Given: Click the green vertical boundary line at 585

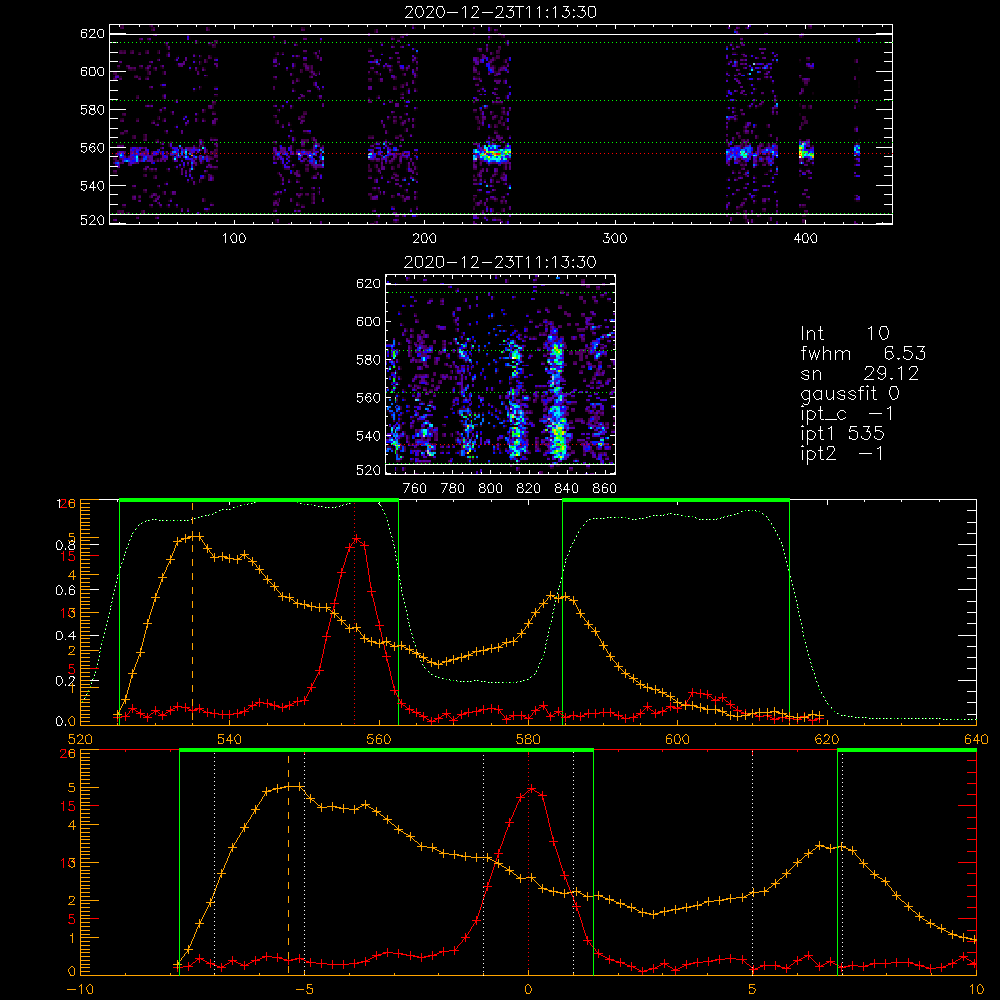Looking at the screenshot, I should pos(562,612).
